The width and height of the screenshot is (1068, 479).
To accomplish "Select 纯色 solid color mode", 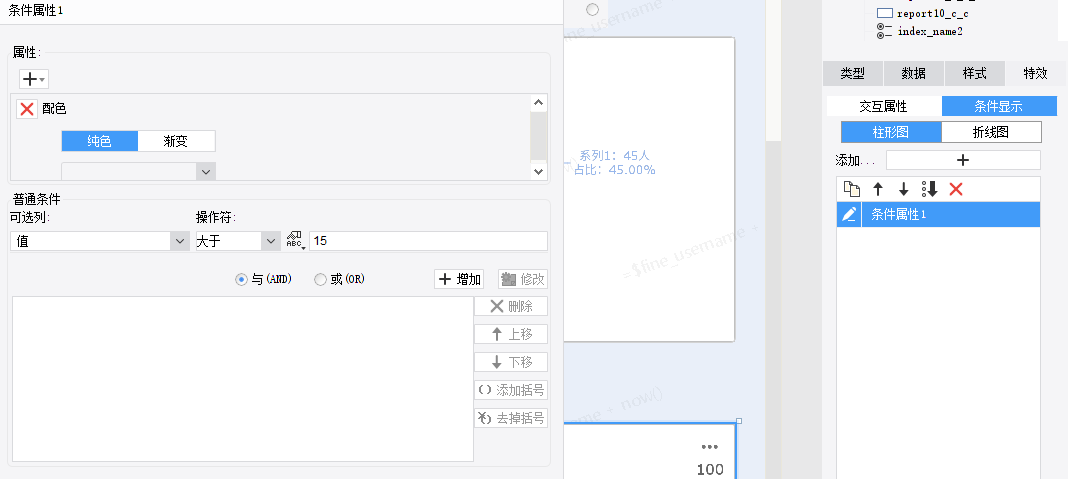I will (99, 141).
